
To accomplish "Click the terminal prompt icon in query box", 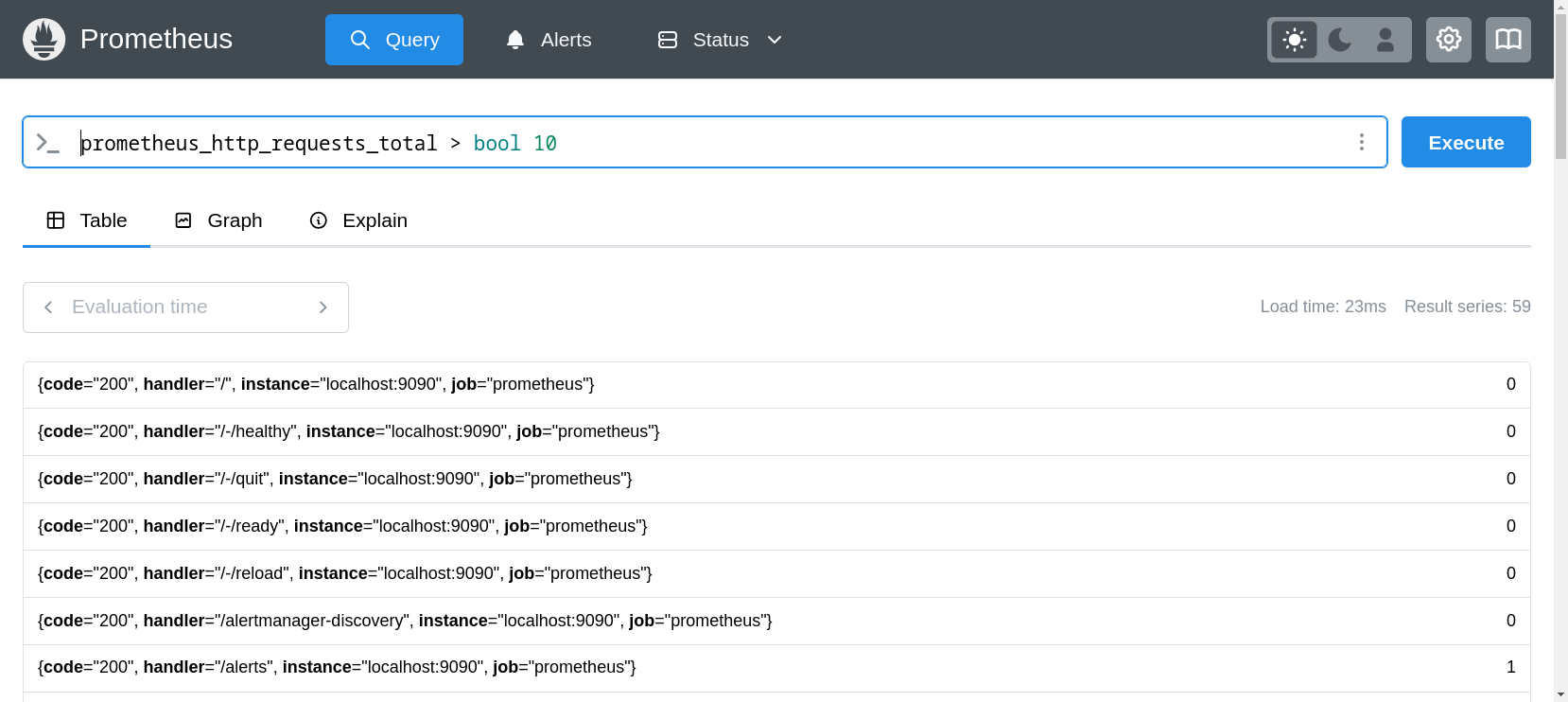I will [47, 143].
